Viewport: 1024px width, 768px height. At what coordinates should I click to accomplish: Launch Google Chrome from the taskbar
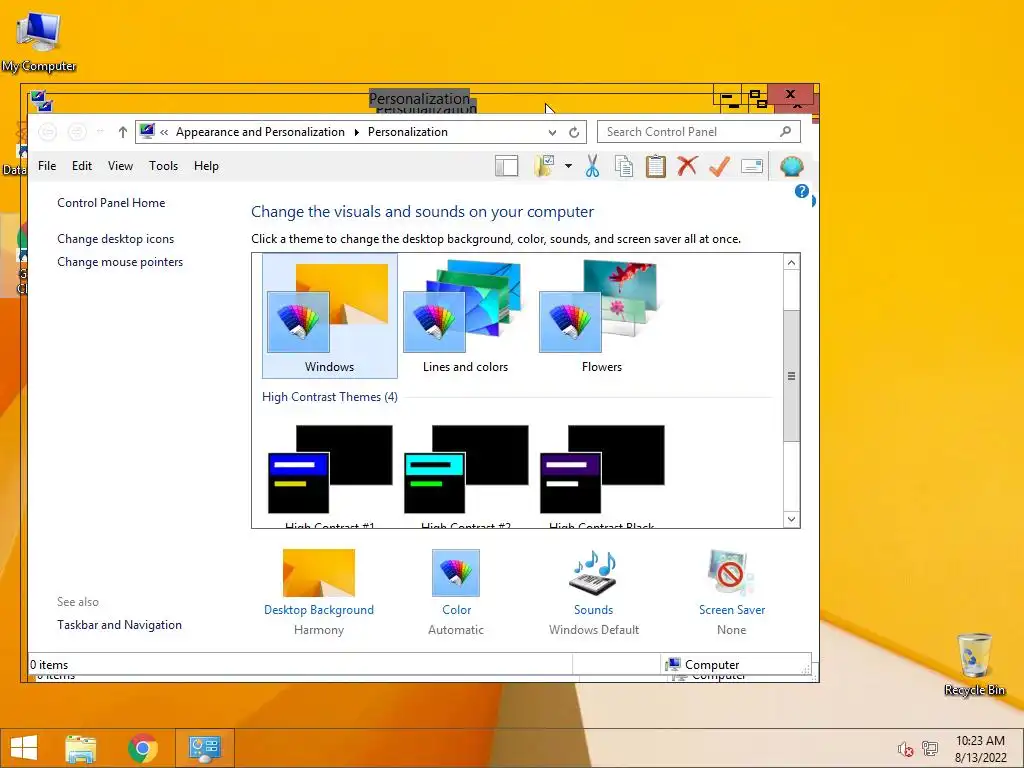(143, 748)
